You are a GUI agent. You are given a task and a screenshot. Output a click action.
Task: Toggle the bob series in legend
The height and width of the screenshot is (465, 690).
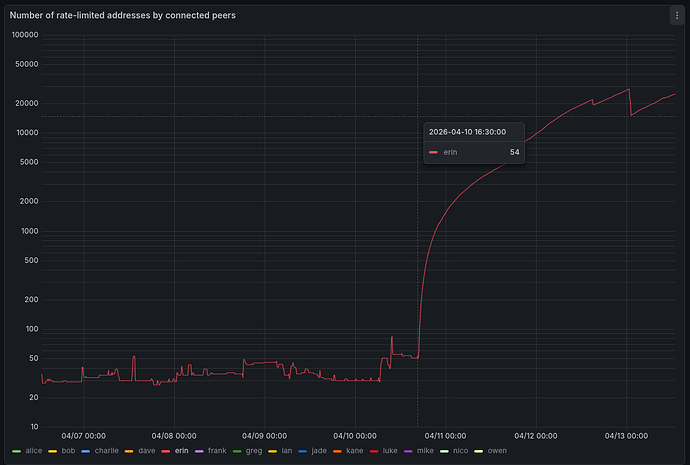[68, 451]
